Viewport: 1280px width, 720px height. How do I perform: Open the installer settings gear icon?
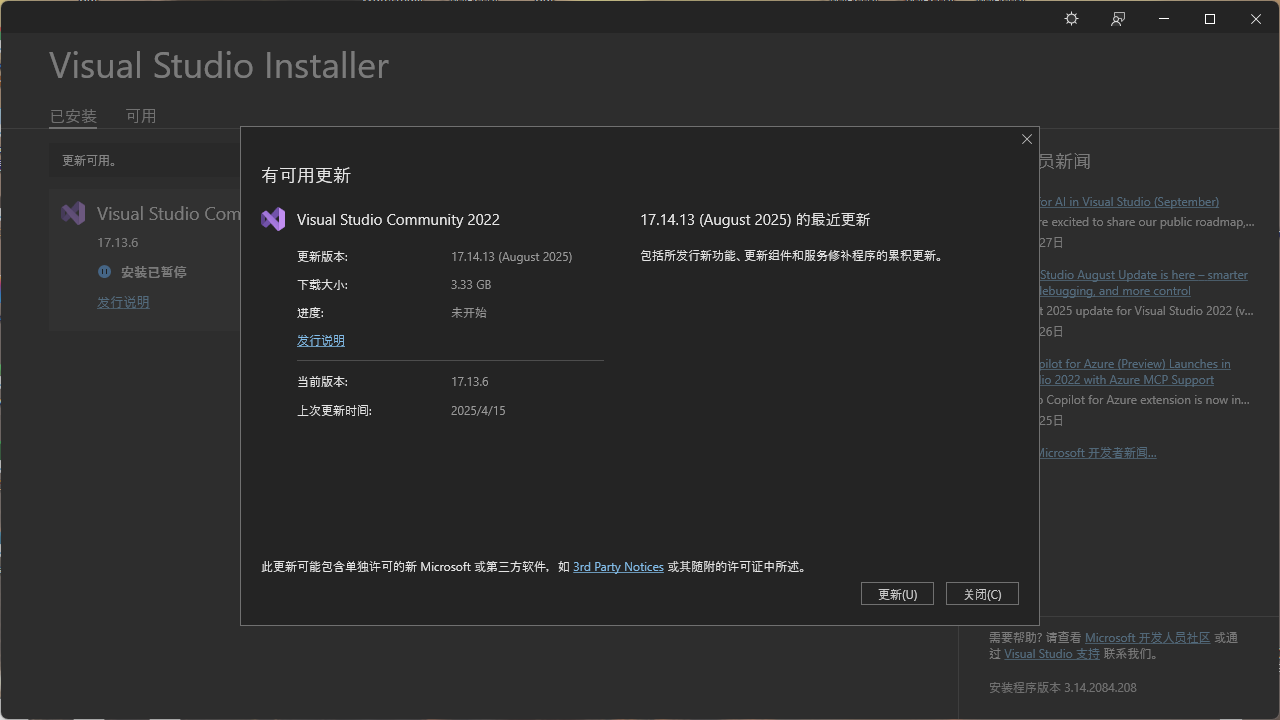(x=1071, y=19)
